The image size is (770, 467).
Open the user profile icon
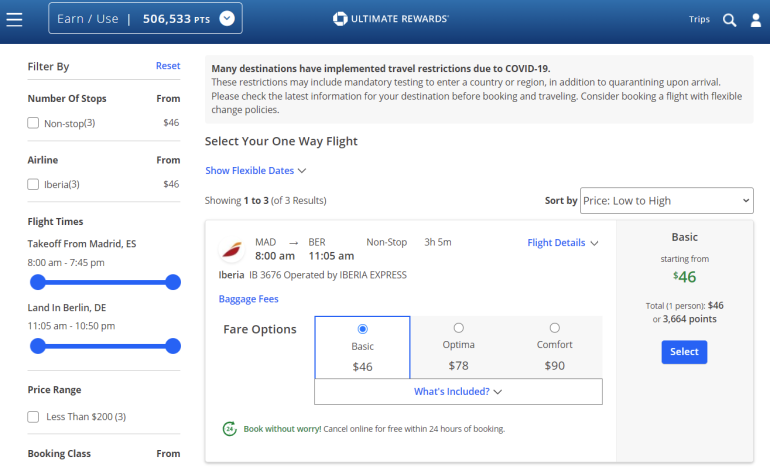tap(756, 19)
